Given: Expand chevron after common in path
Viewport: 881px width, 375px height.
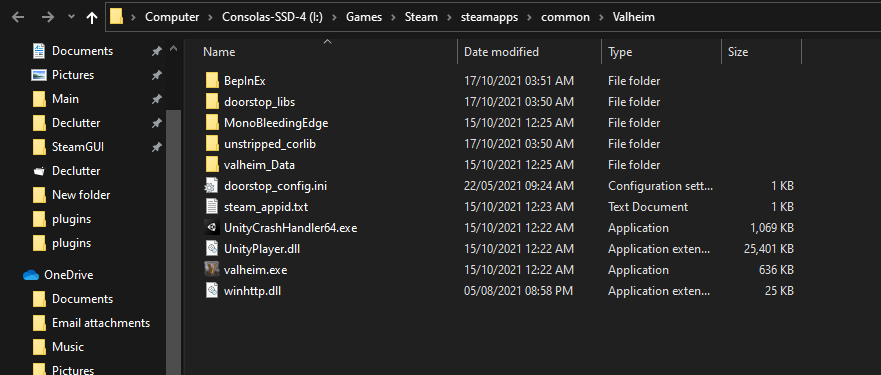Looking at the screenshot, I should (x=601, y=17).
